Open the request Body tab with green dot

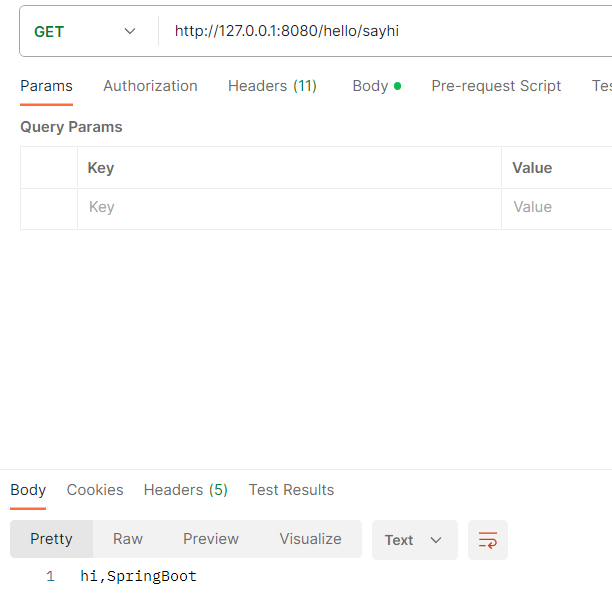376,86
